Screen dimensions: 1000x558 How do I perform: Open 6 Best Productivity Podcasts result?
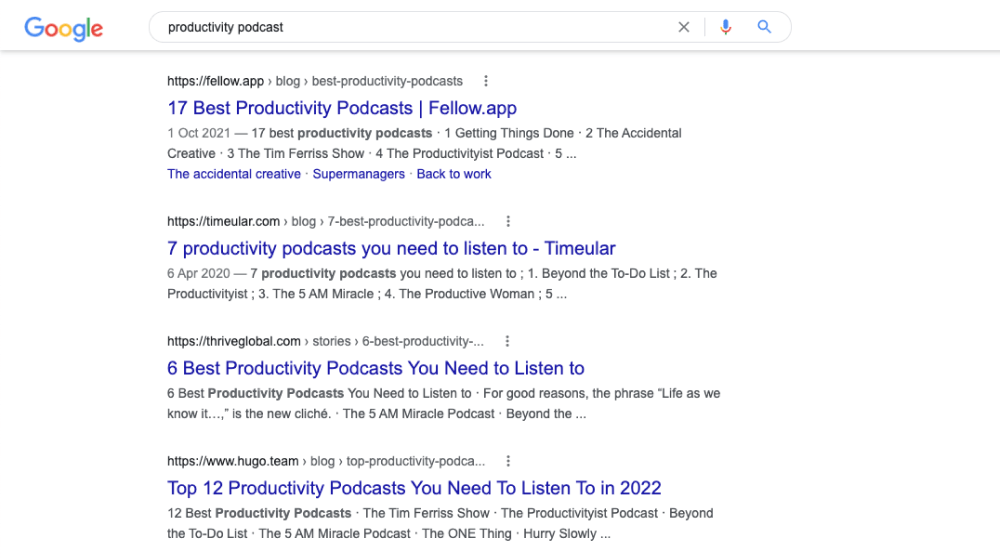[x=376, y=368]
